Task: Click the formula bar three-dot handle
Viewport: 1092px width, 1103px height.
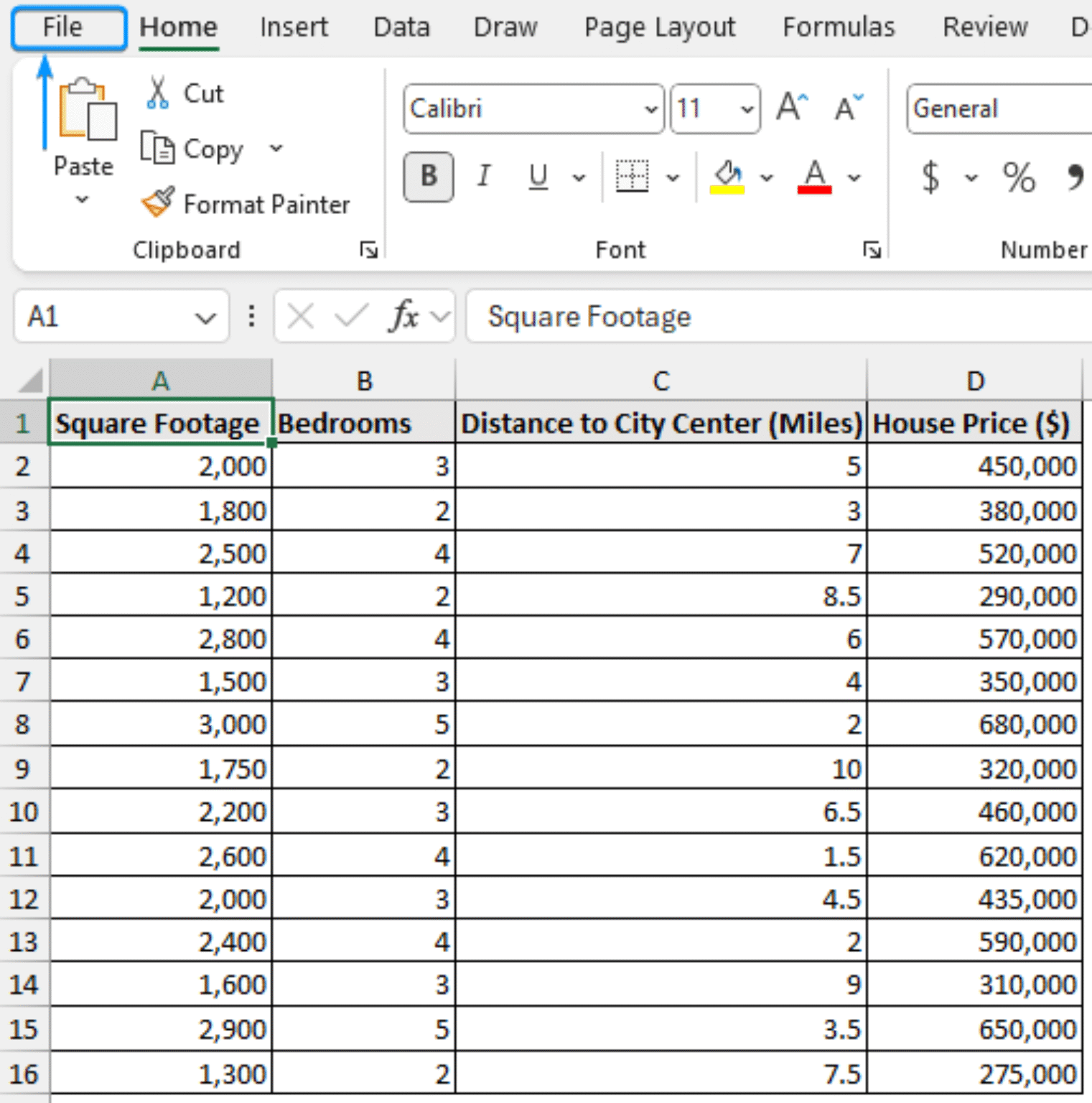Action: (251, 316)
